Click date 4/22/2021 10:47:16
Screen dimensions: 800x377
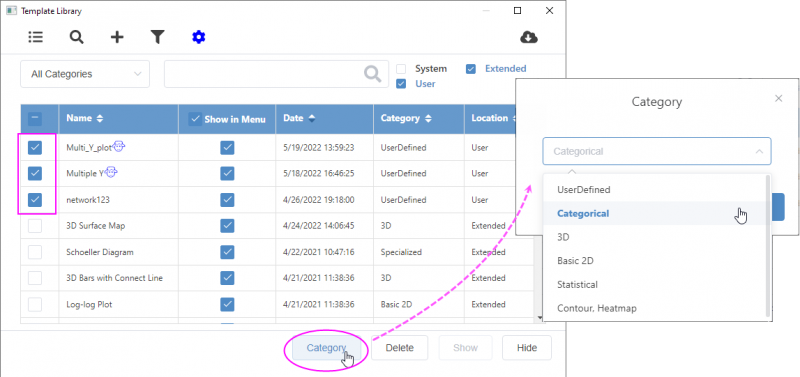(x=318, y=252)
